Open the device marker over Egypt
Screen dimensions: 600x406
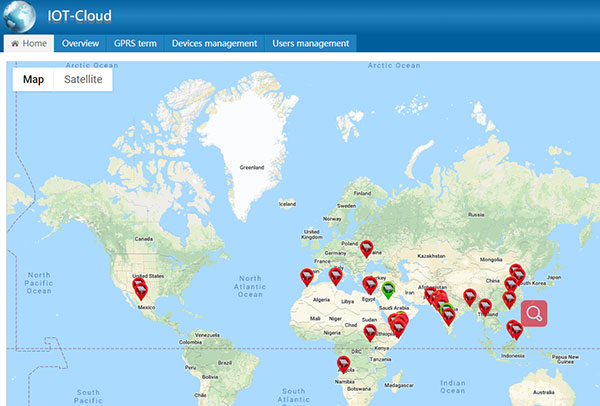(370, 284)
